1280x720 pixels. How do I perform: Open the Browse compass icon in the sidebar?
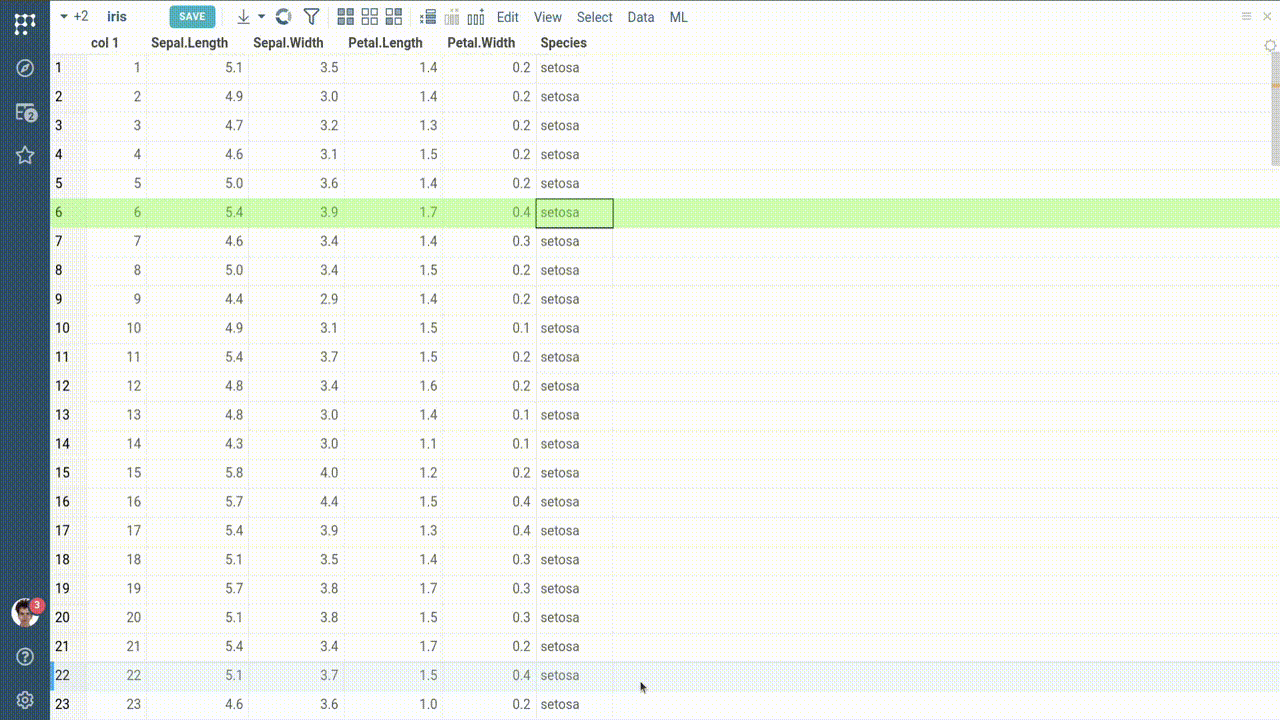coord(25,68)
